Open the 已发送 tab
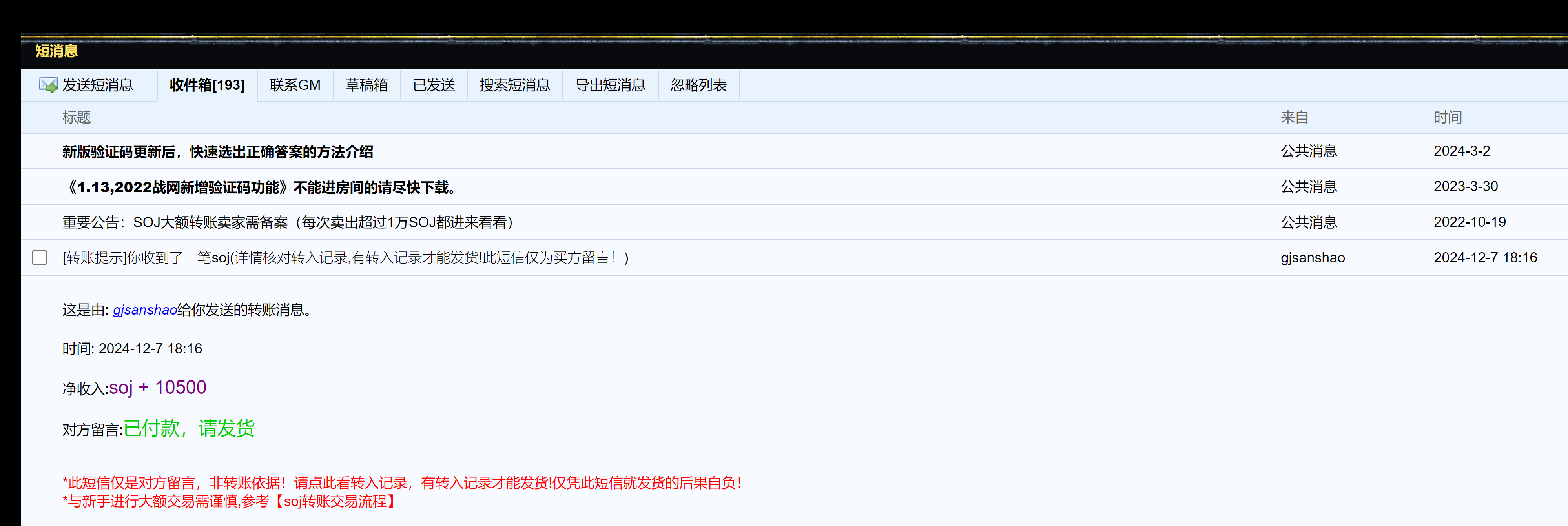Viewport: 1568px width, 526px height. coord(433,85)
